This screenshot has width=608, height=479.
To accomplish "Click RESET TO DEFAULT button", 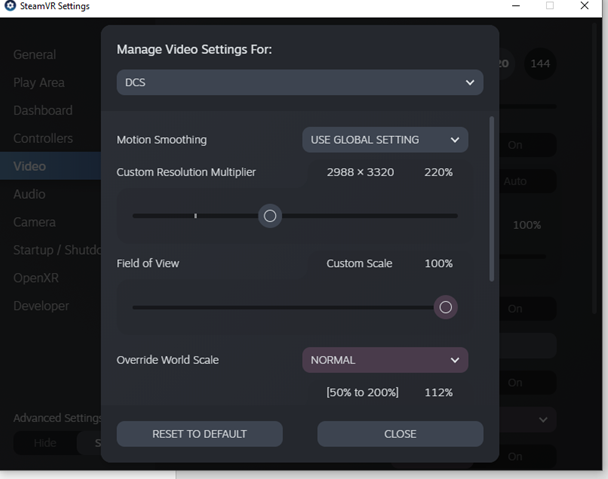I will click(199, 434).
